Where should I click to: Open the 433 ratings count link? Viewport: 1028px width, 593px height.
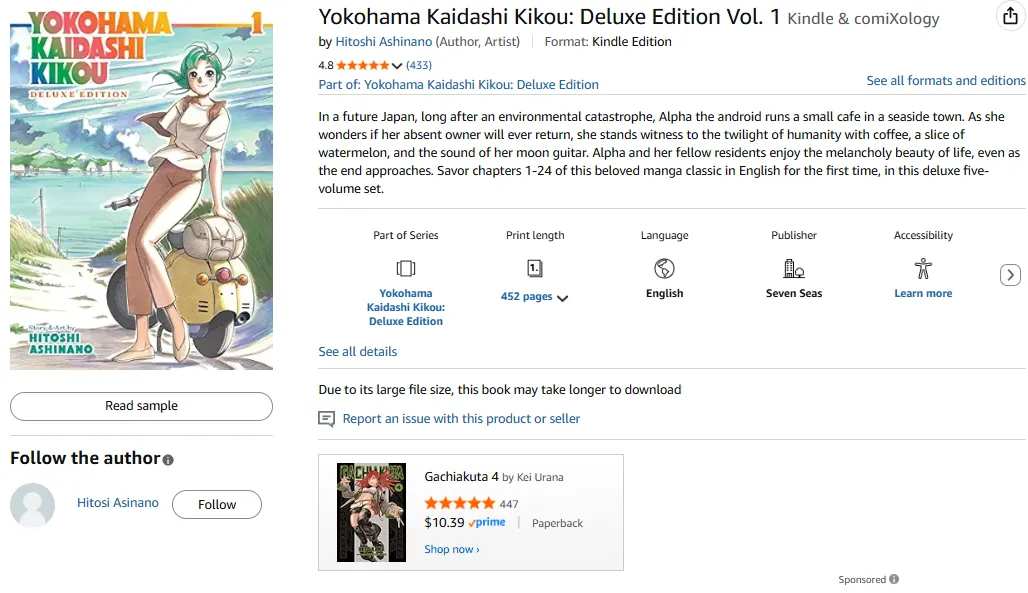(419, 65)
